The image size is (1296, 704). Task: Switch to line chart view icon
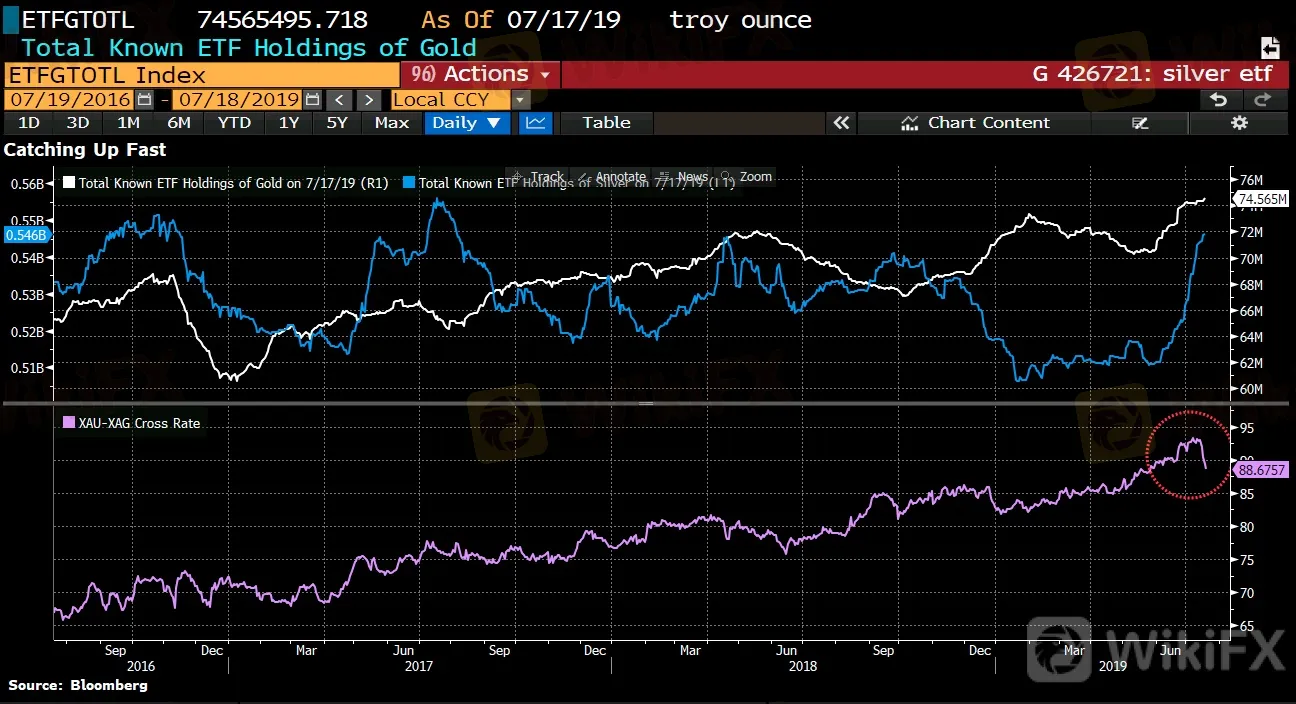535,123
